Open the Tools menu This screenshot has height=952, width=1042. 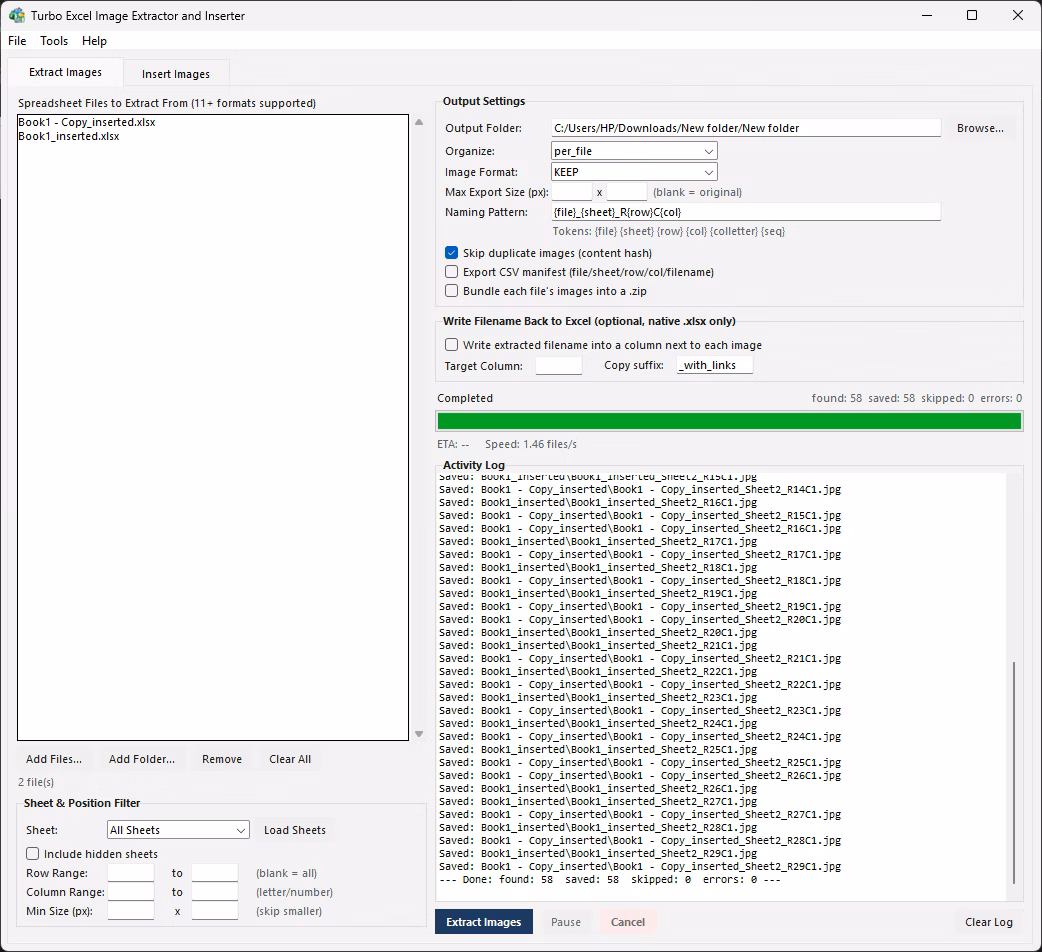54,41
